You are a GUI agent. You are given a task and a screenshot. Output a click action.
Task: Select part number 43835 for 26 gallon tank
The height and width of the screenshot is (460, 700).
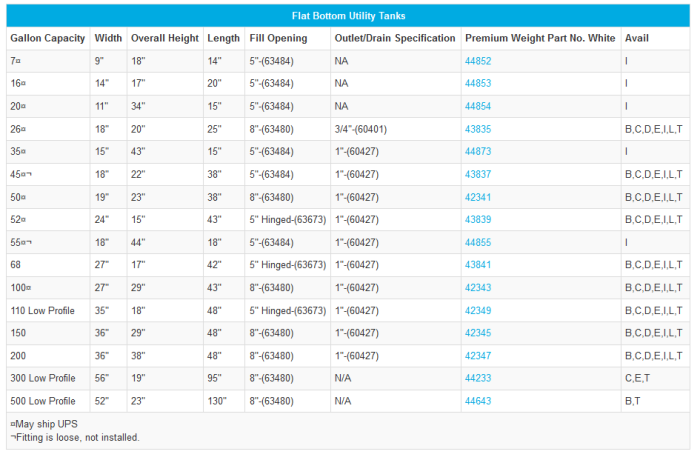(478, 129)
